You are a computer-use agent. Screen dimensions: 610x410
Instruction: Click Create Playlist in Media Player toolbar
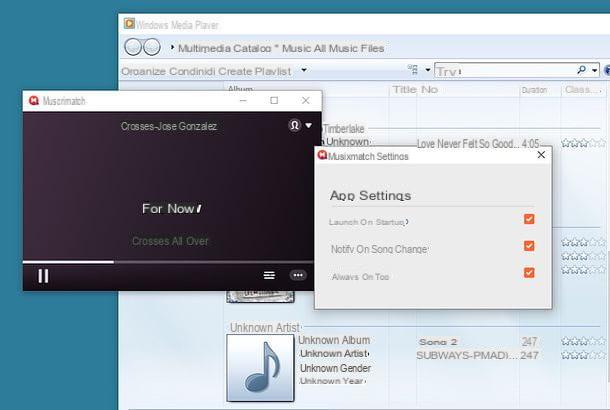tap(254, 72)
